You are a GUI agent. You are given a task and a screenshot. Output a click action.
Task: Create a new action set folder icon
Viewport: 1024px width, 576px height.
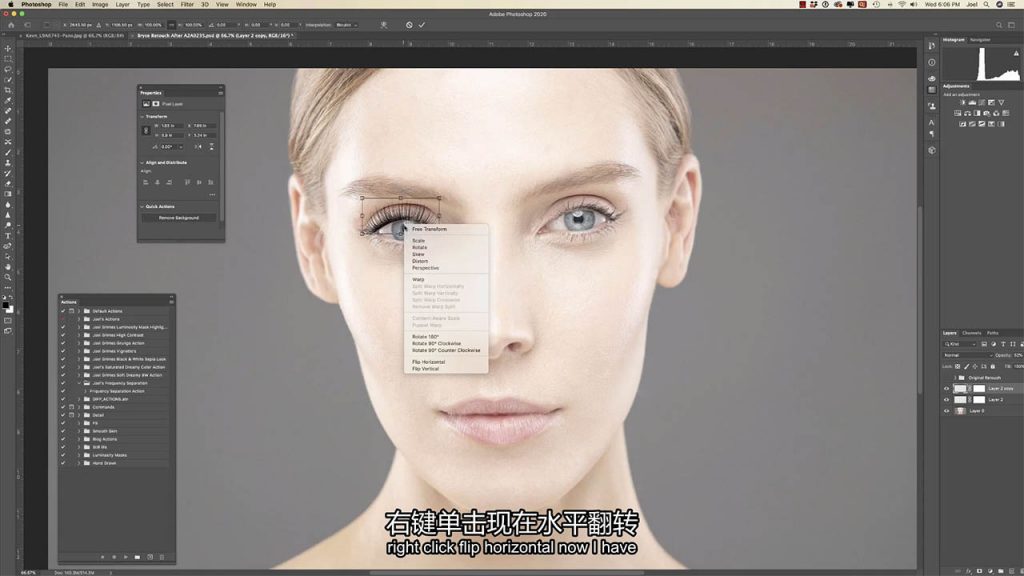(x=137, y=557)
